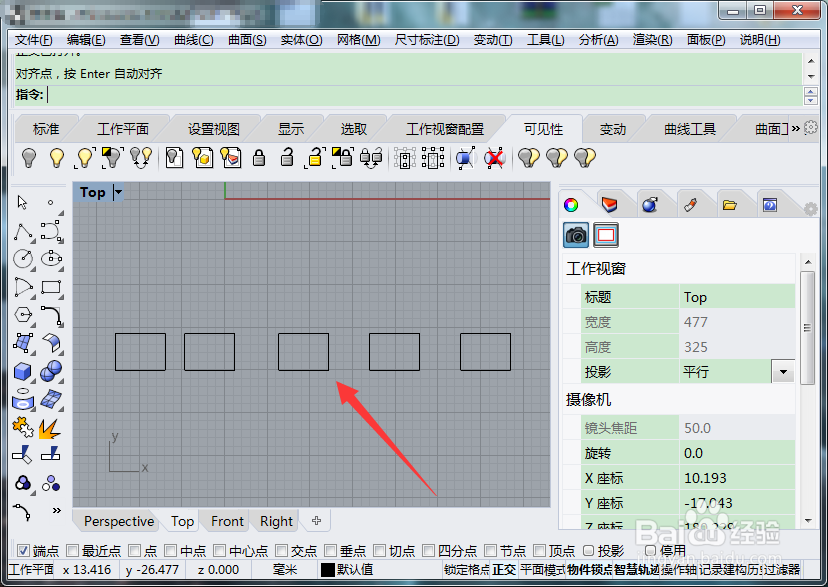Enable the 切点 osnap checkbox
This screenshot has width=828, height=587.
(x=380, y=551)
